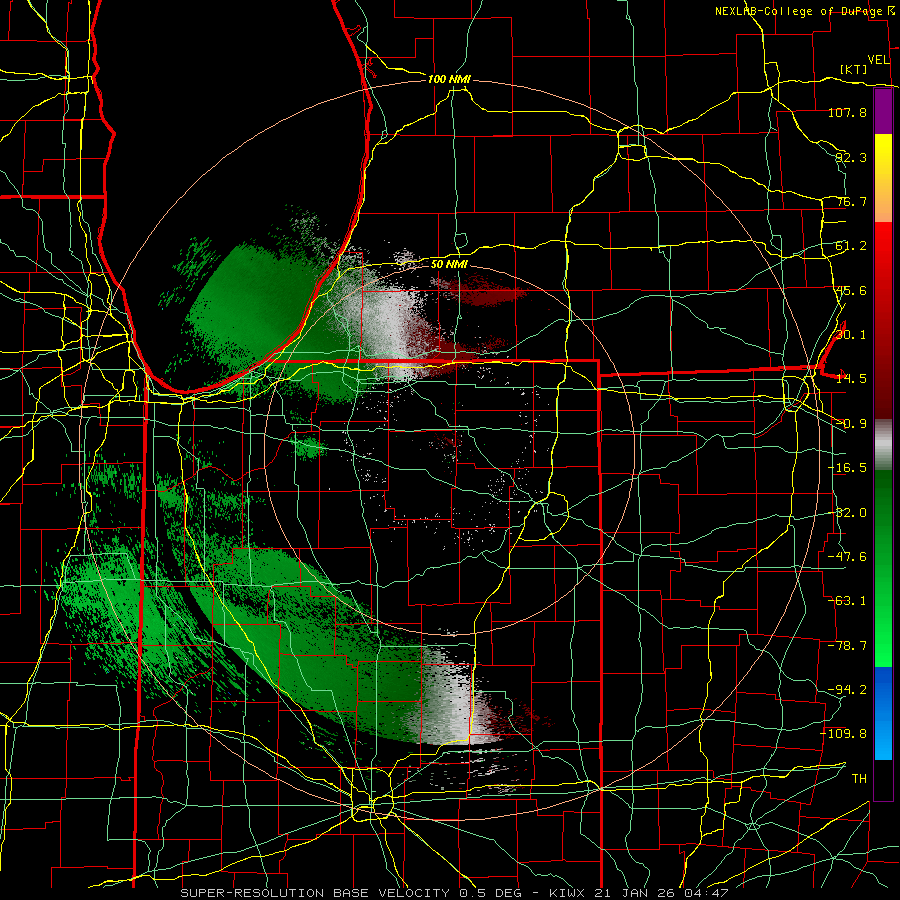The width and height of the screenshot is (900, 900).
Task: Click the 92.3 velocity scale value
Action: (851, 157)
